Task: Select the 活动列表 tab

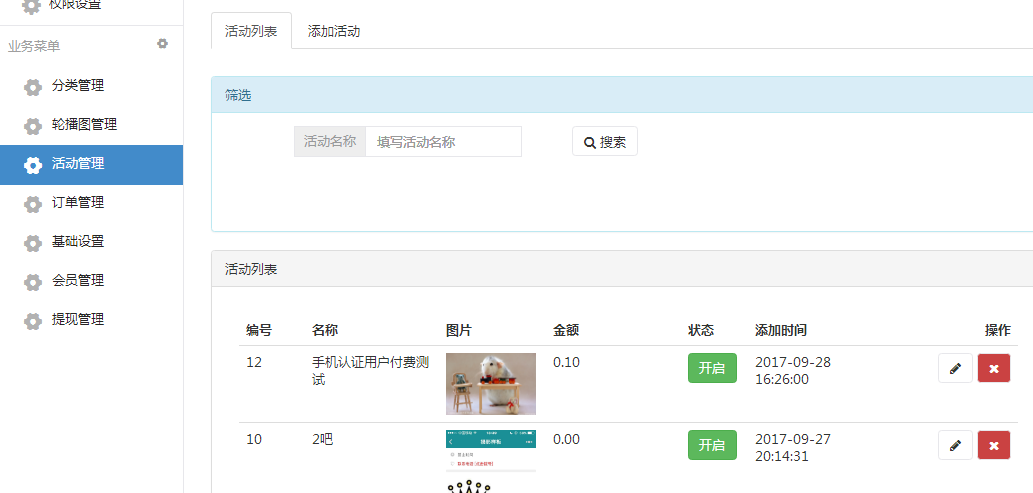Action: click(251, 31)
